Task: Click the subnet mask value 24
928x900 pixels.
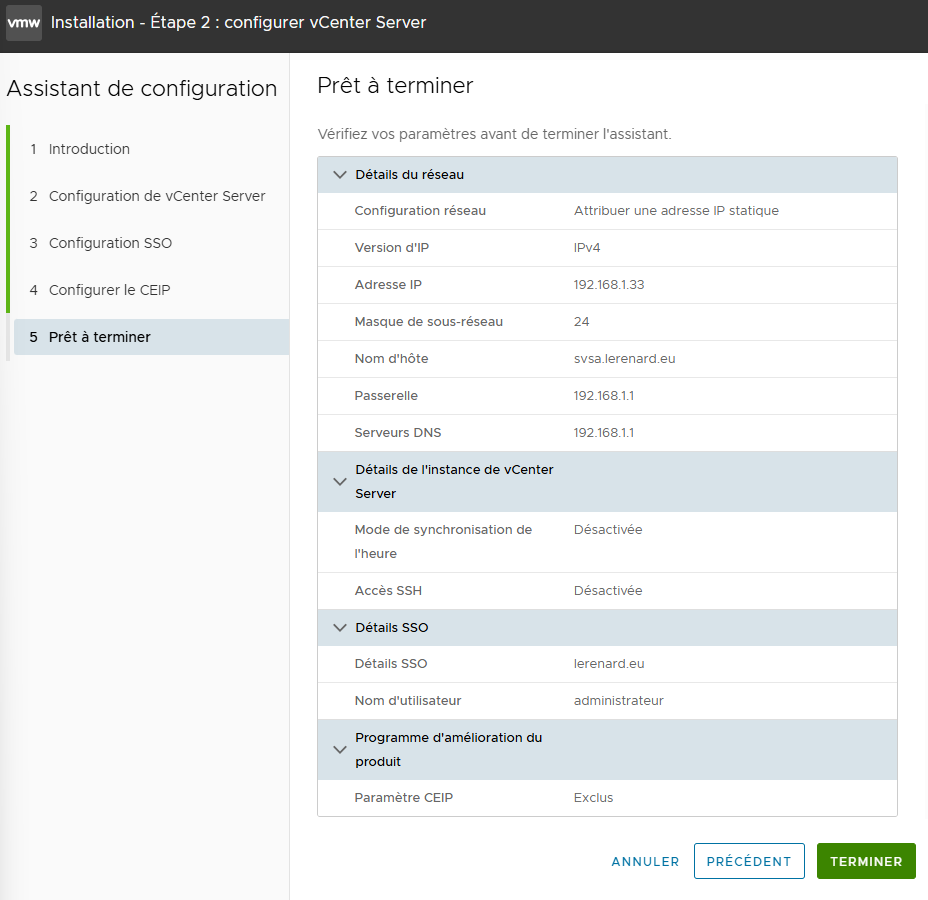Action: point(581,321)
